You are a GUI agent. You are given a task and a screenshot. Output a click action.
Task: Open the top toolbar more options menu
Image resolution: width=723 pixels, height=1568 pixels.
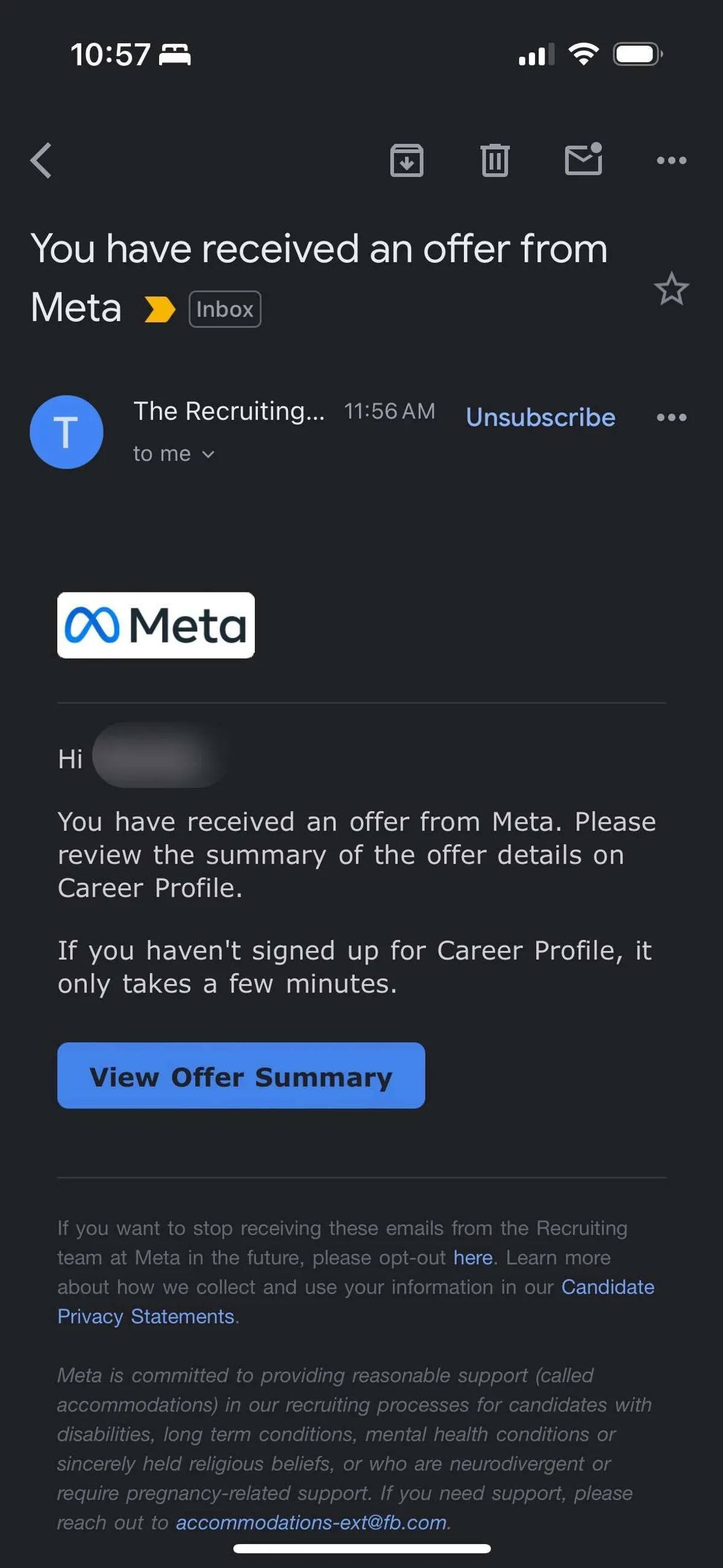(671, 161)
